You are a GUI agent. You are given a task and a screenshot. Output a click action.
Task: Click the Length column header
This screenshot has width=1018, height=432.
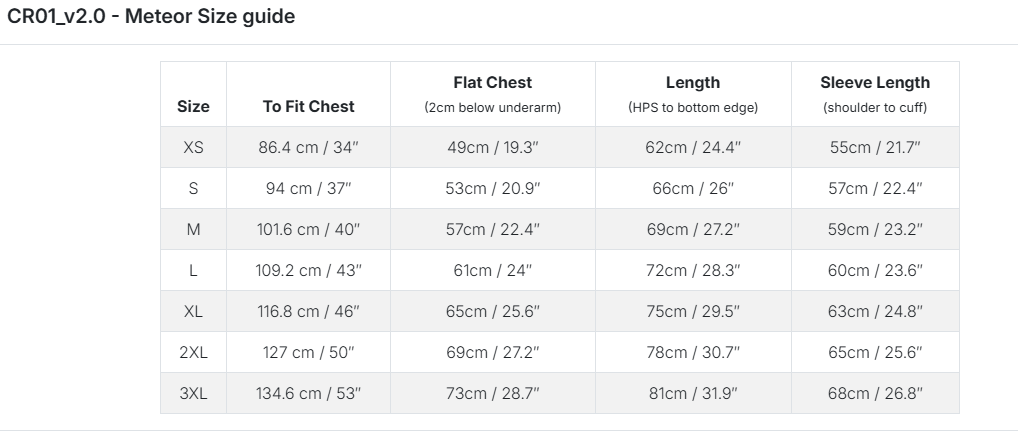(693, 94)
